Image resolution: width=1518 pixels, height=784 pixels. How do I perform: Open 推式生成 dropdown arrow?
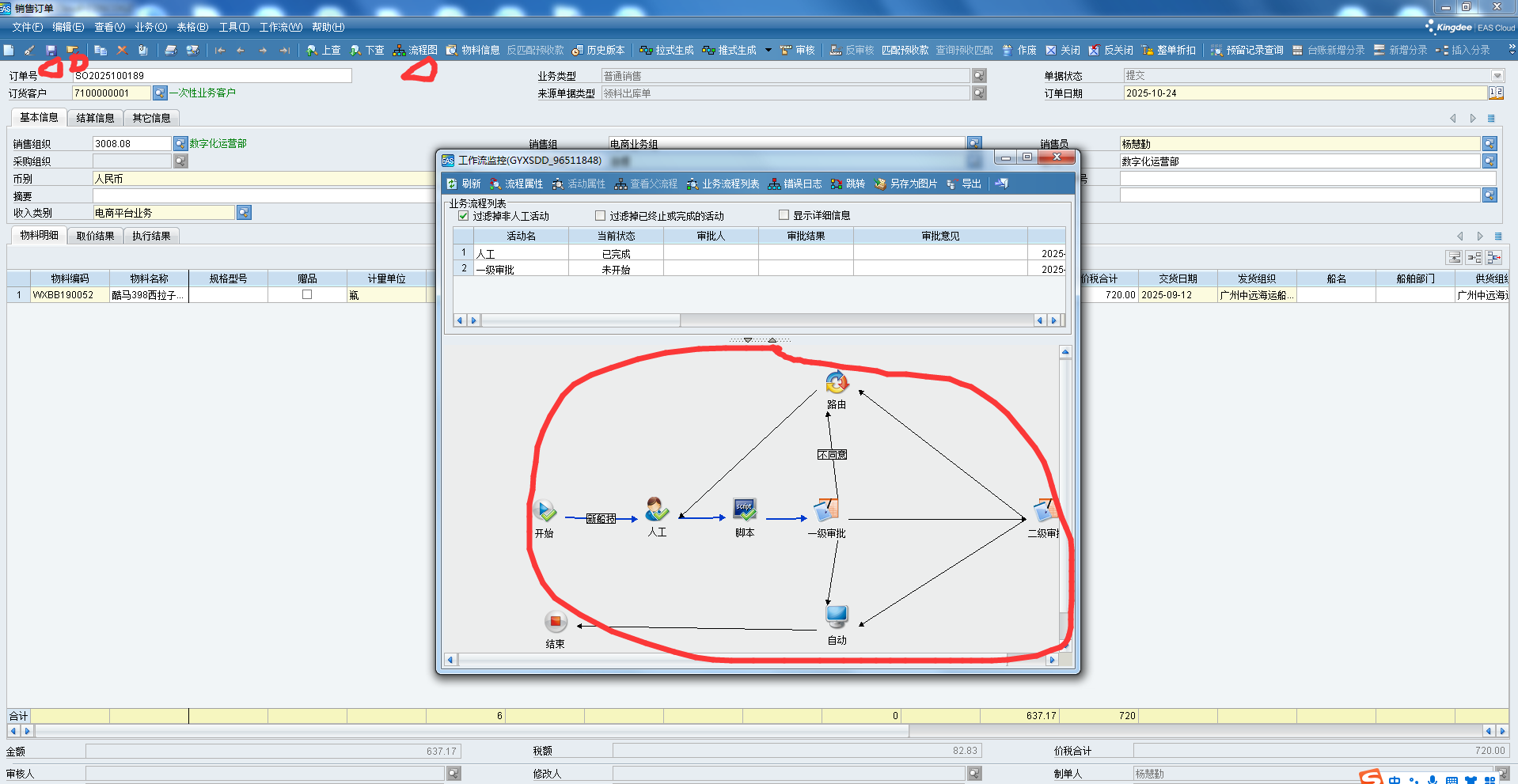768,50
